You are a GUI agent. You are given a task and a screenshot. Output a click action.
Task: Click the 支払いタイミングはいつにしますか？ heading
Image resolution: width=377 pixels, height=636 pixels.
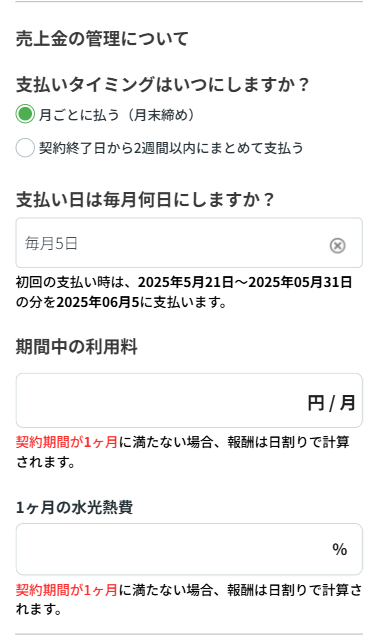click(x=163, y=84)
